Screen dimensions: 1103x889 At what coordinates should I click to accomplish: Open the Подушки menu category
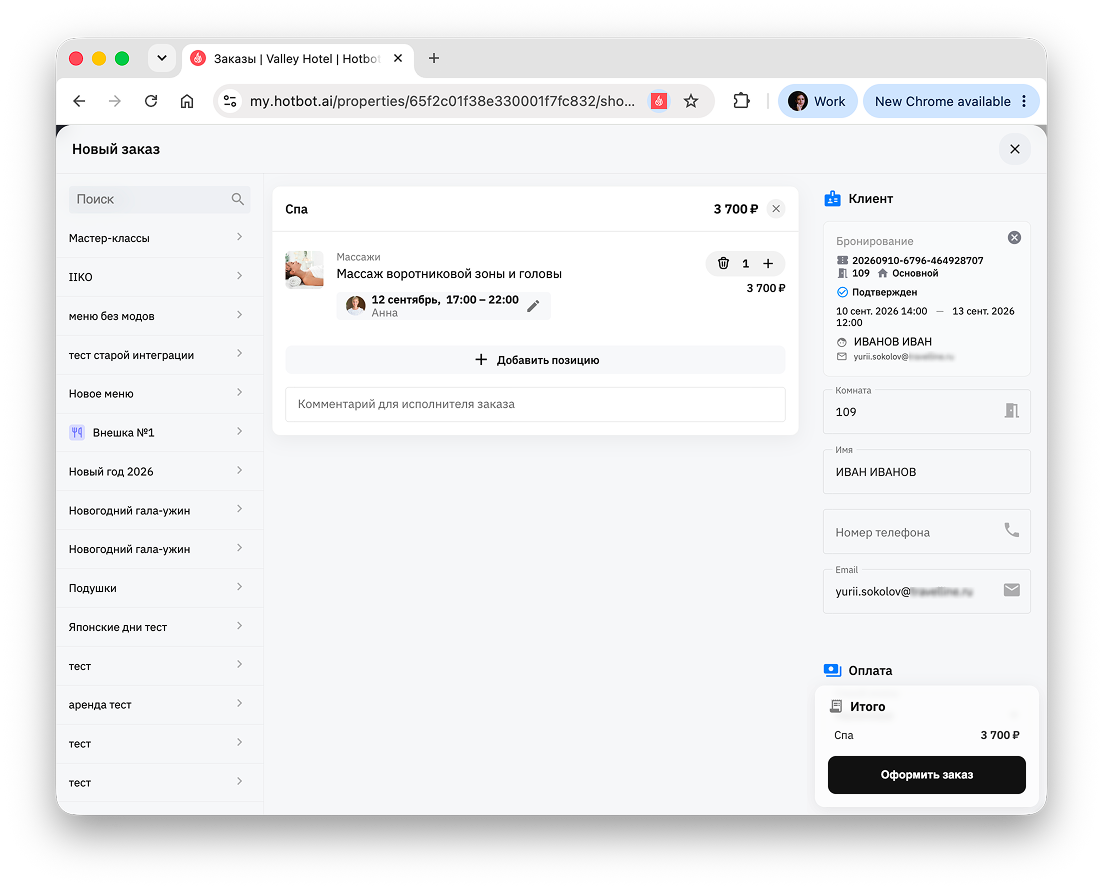160,588
